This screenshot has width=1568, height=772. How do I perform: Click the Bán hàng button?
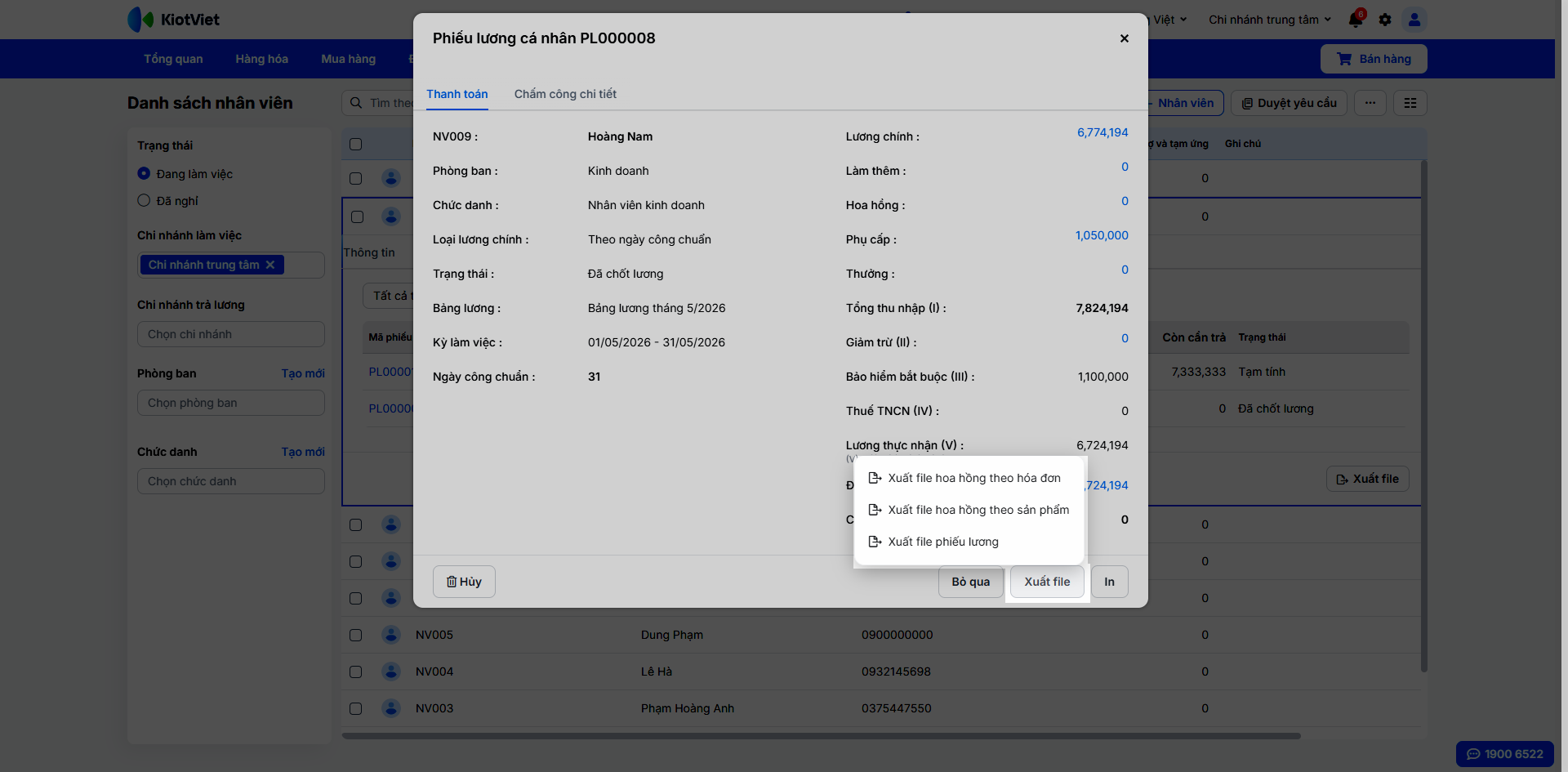[1374, 59]
